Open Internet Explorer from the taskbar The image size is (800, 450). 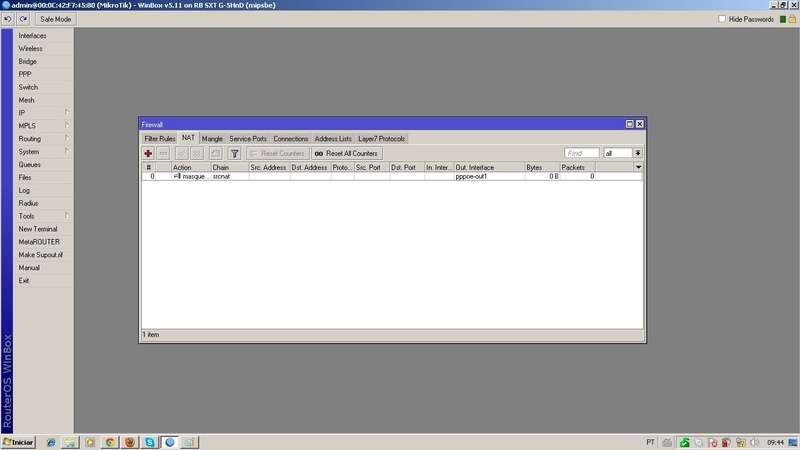pos(51,442)
